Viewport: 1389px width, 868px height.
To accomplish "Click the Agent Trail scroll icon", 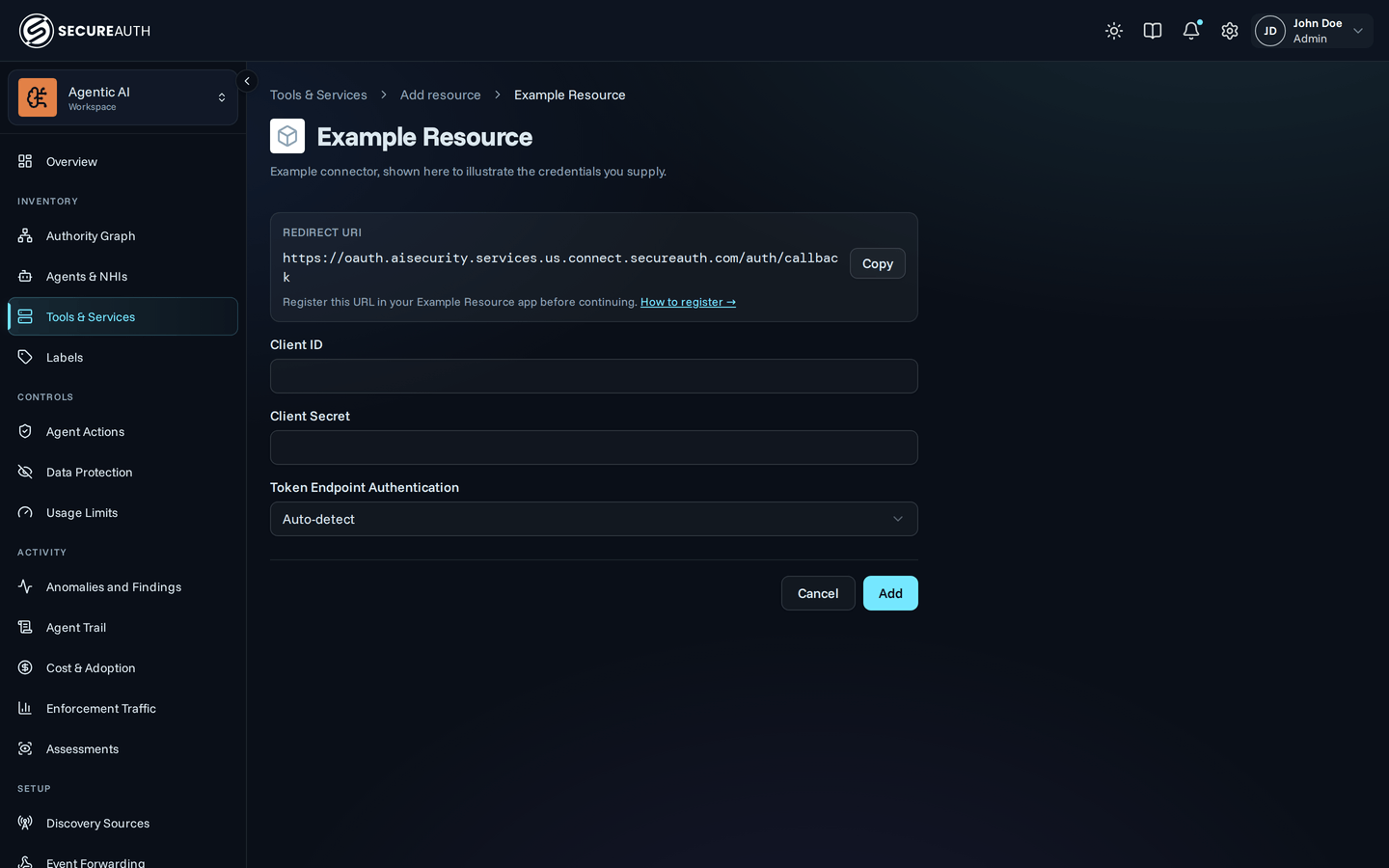I will tap(25, 627).
